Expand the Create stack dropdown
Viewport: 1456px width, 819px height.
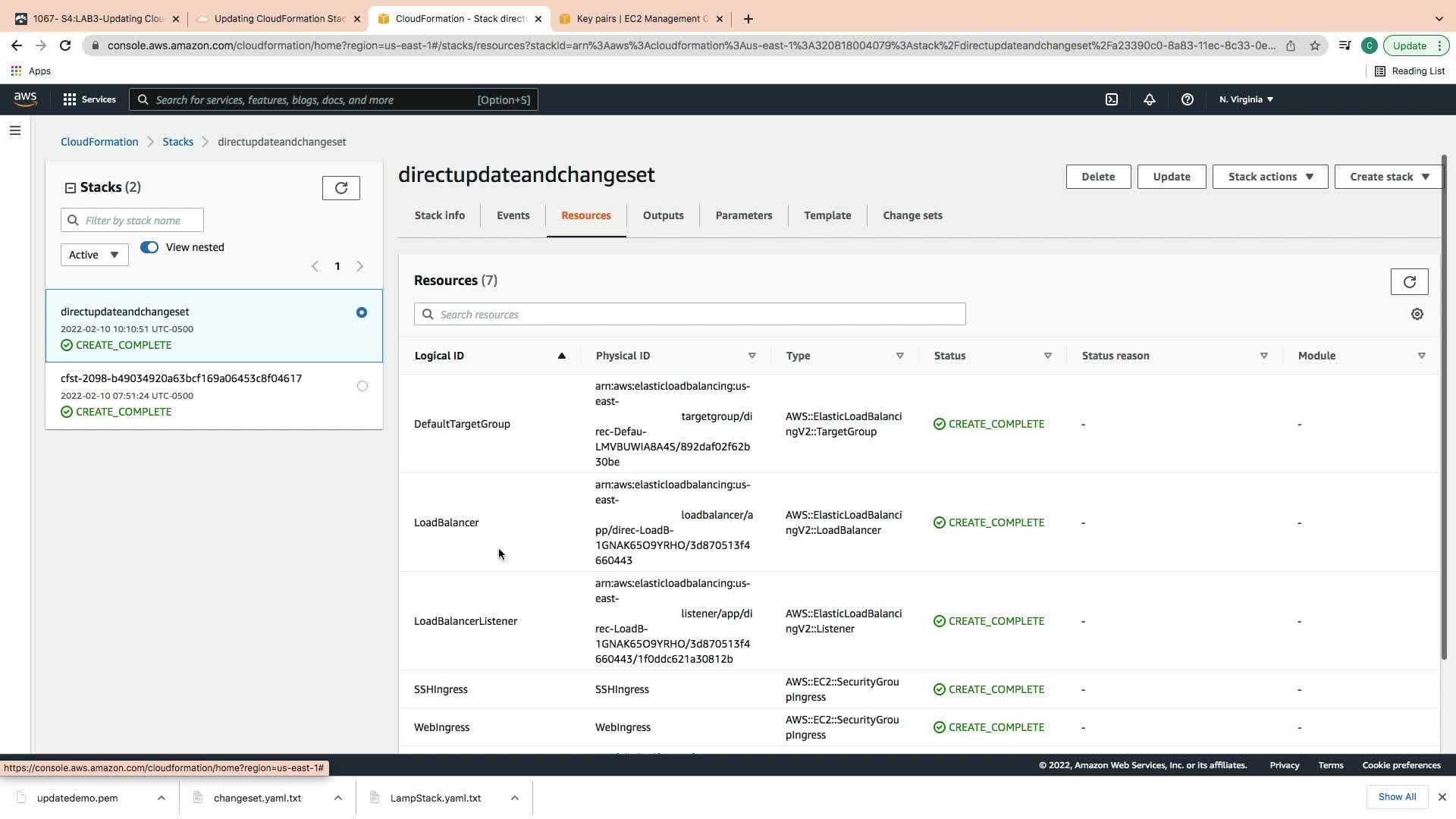1389,177
